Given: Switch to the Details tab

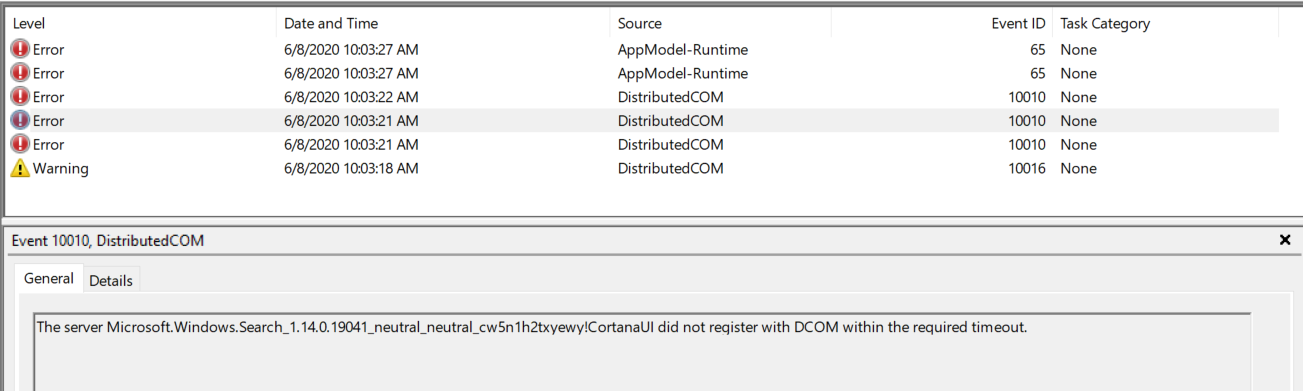Looking at the screenshot, I should click(x=111, y=280).
